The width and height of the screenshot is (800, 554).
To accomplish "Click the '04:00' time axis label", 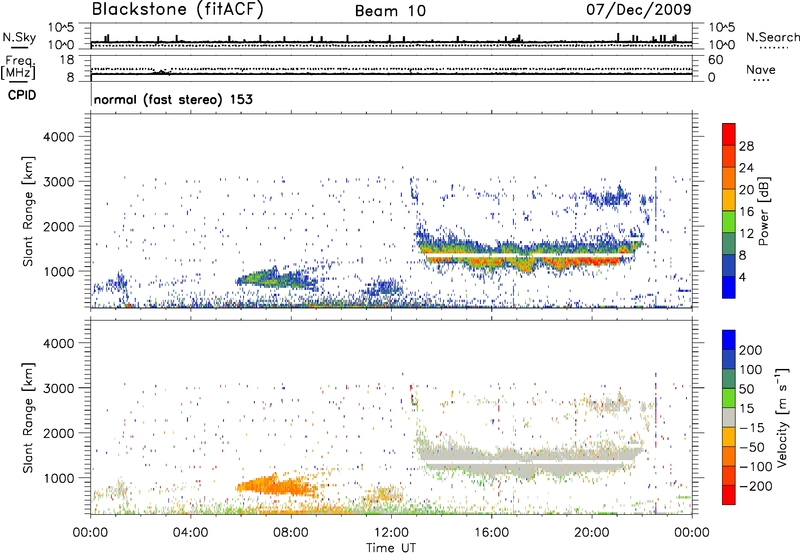I will 190,533.
